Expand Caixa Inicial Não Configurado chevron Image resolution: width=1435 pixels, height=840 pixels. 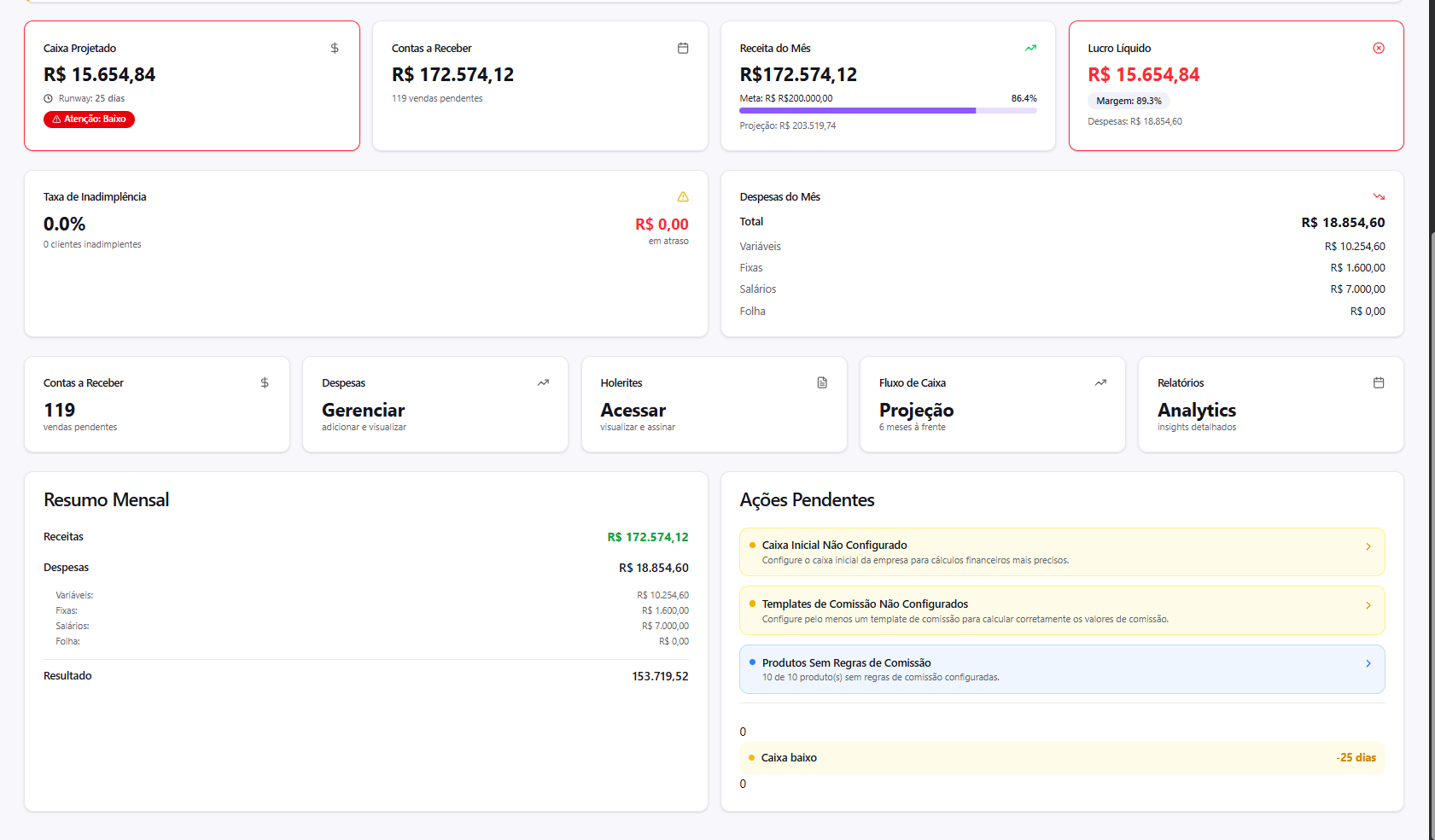1368,546
